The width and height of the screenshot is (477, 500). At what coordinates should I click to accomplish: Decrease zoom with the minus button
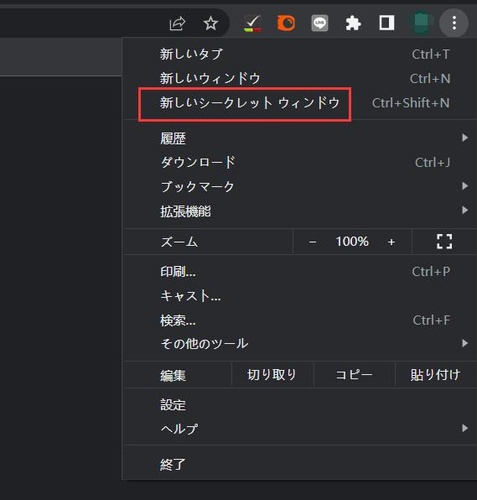(312, 242)
